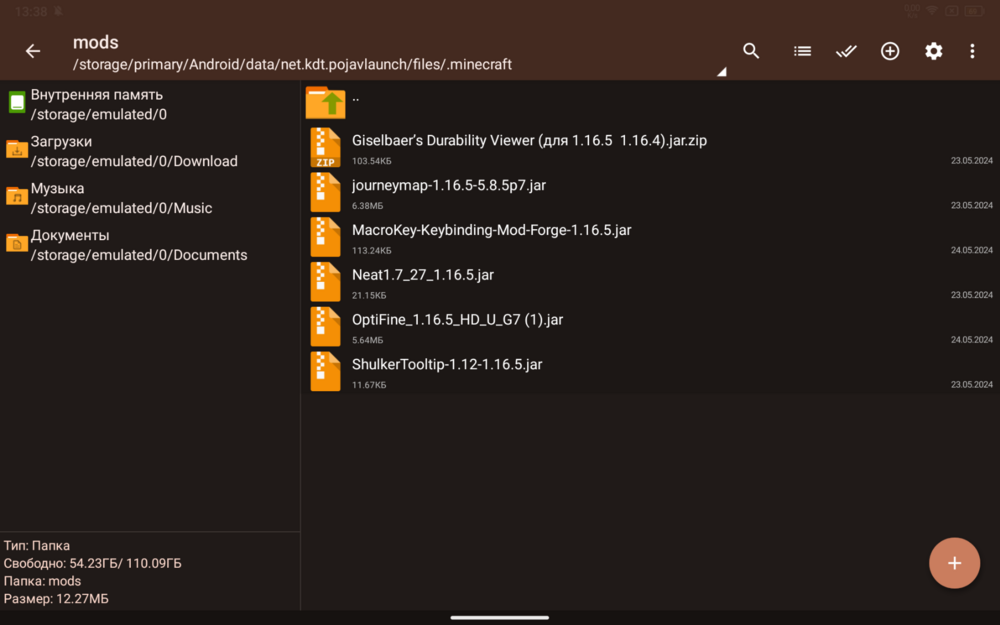Go back with the arrow icon
The height and width of the screenshot is (625, 1000).
click(33, 51)
